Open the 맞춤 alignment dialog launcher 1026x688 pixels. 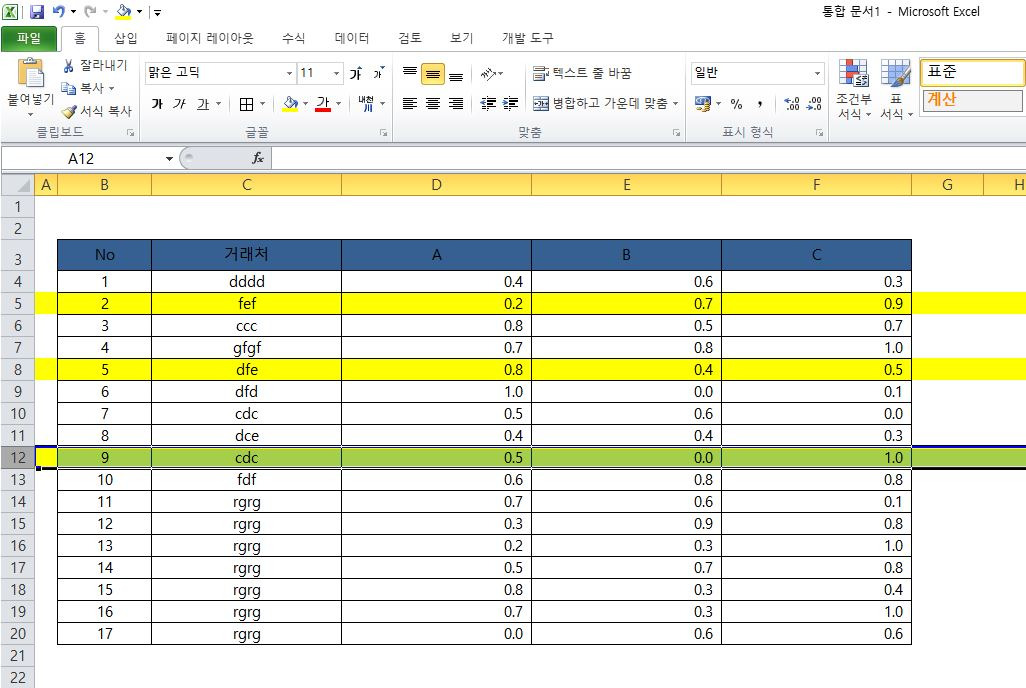676,133
